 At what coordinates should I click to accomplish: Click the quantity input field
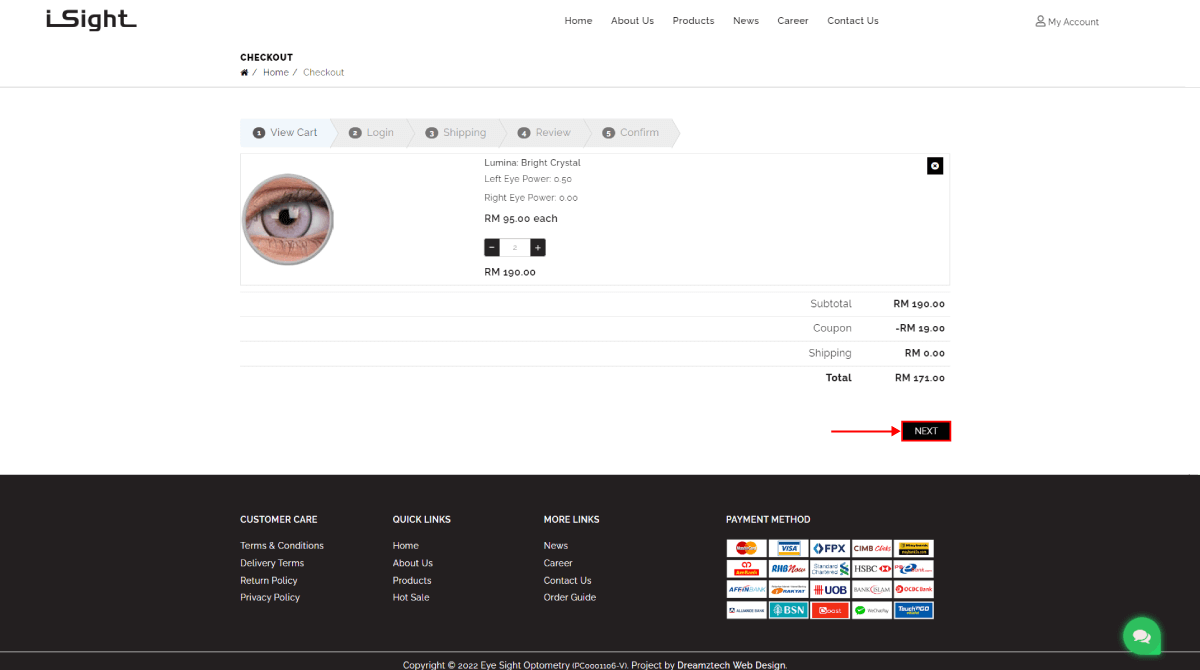pyautogui.click(x=515, y=247)
